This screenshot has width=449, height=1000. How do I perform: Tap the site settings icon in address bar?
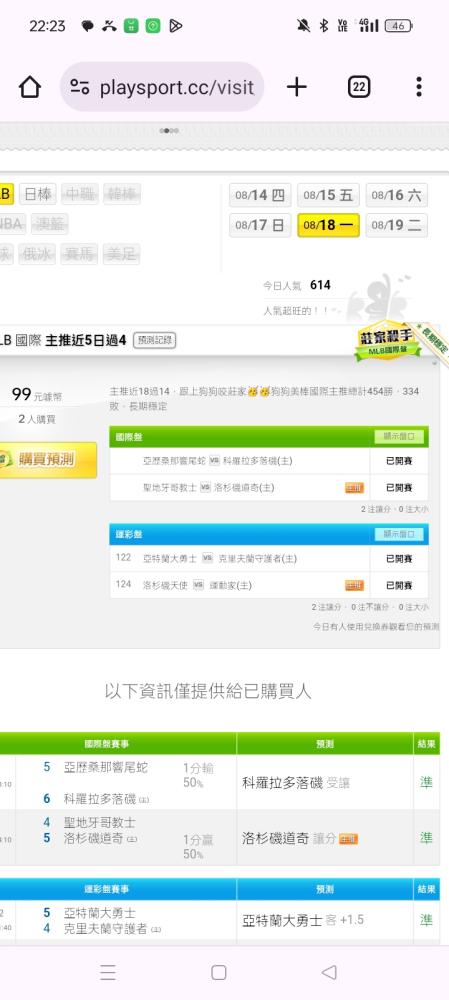coord(80,87)
